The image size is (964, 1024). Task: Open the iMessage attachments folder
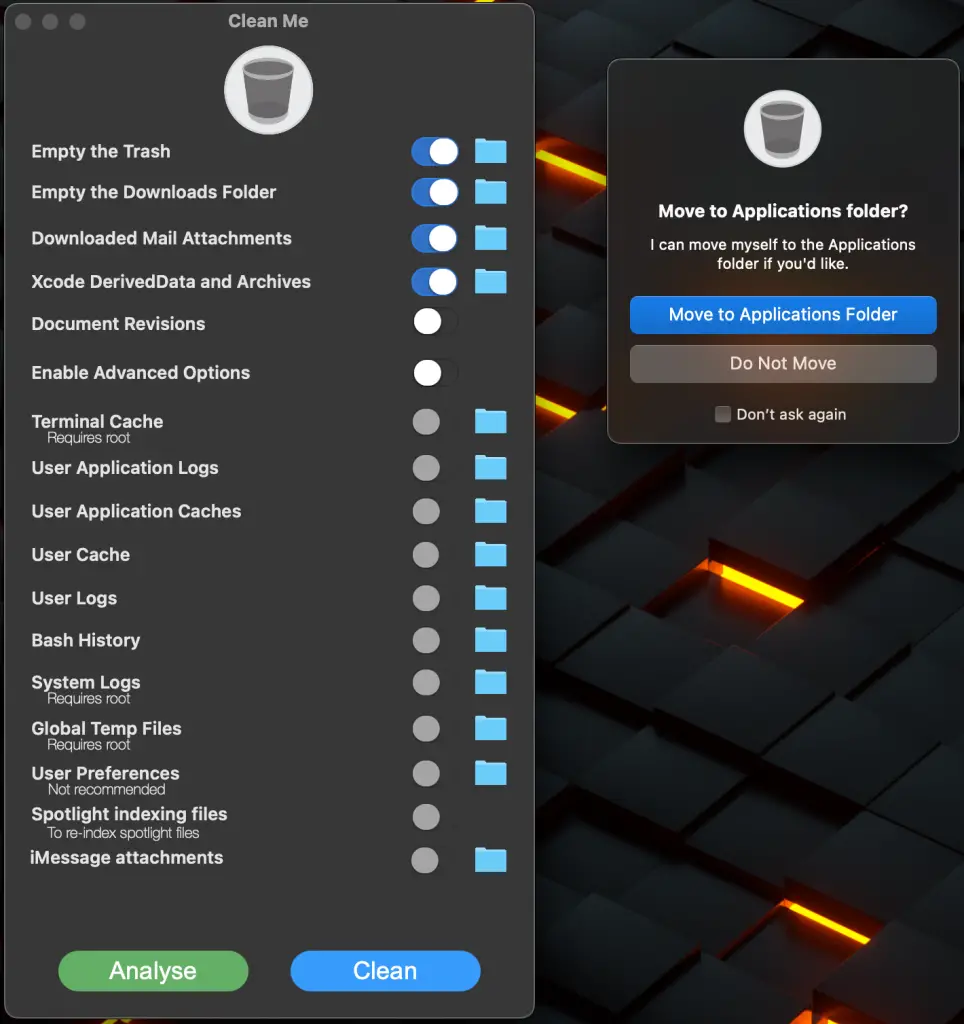click(x=490, y=860)
